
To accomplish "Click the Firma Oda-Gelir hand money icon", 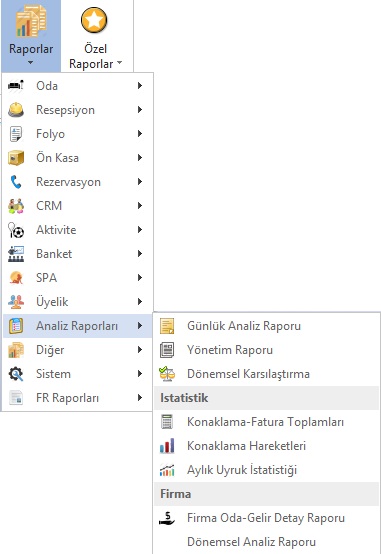I will [x=167, y=518].
